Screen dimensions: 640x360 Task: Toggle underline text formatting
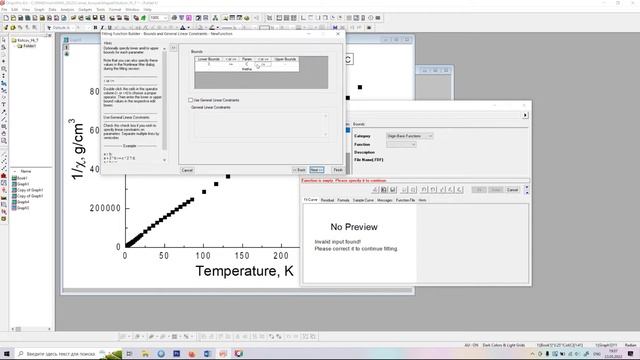pyautogui.click(x=109, y=28)
